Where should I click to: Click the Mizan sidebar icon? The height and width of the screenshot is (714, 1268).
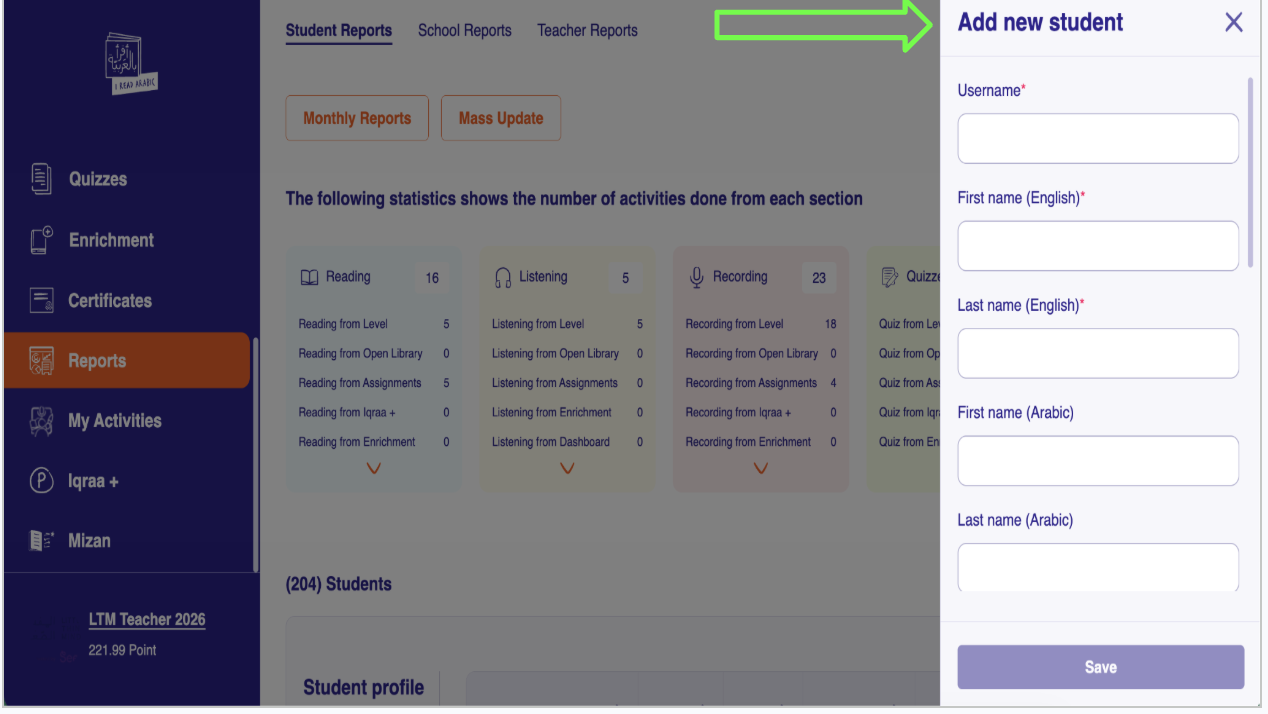pyautogui.click(x=41, y=541)
